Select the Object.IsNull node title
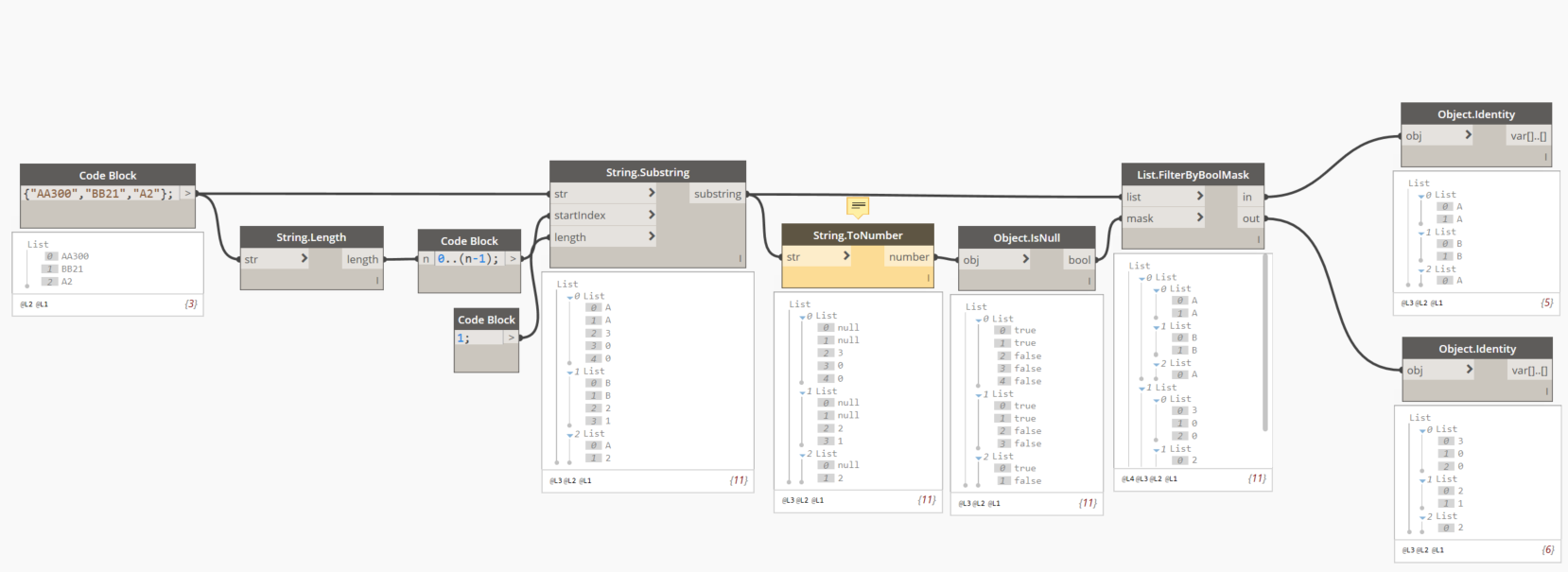Viewport: 1568px width, 572px height. [1026, 238]
